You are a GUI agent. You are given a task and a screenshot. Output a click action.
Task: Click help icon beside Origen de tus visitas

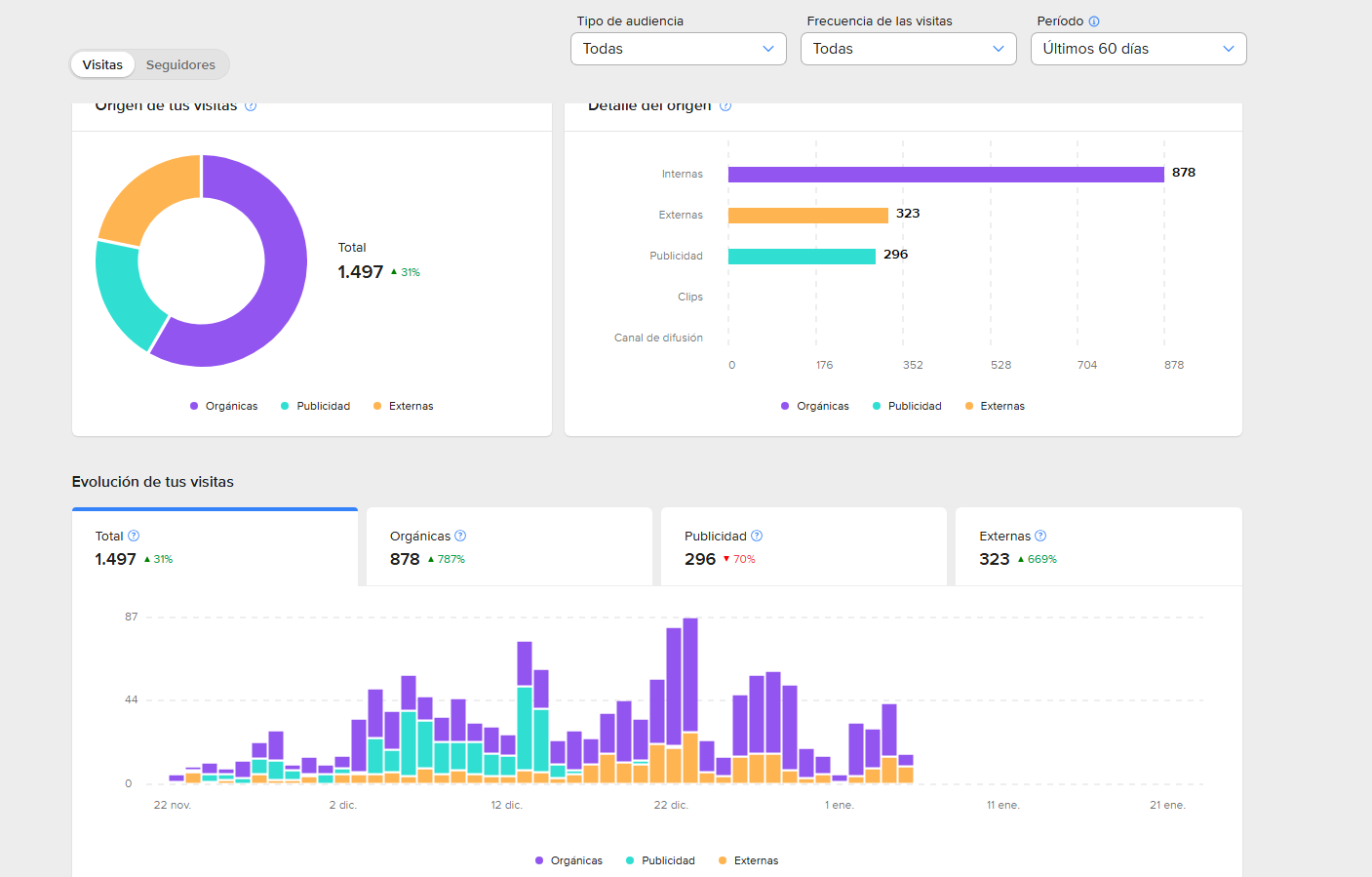[251, 106]
